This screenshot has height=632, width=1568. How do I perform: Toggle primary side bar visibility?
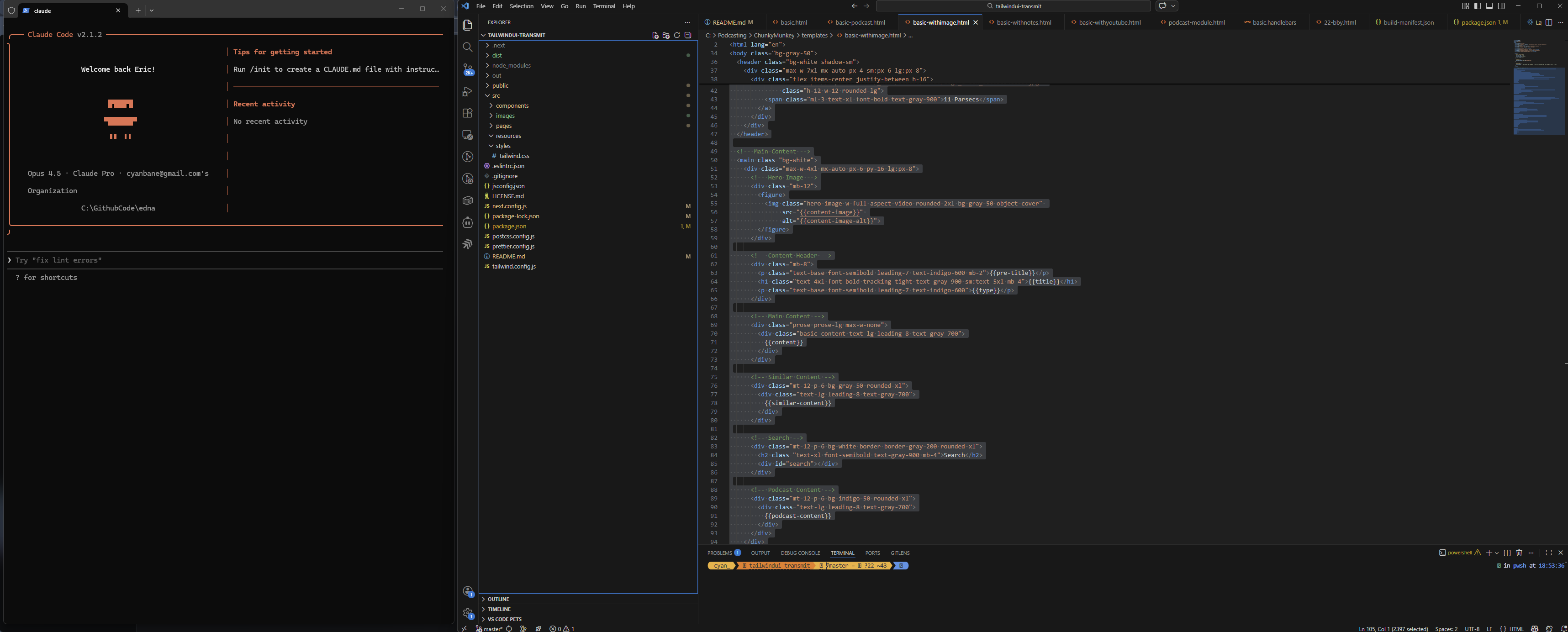(x=1477, y=6)
